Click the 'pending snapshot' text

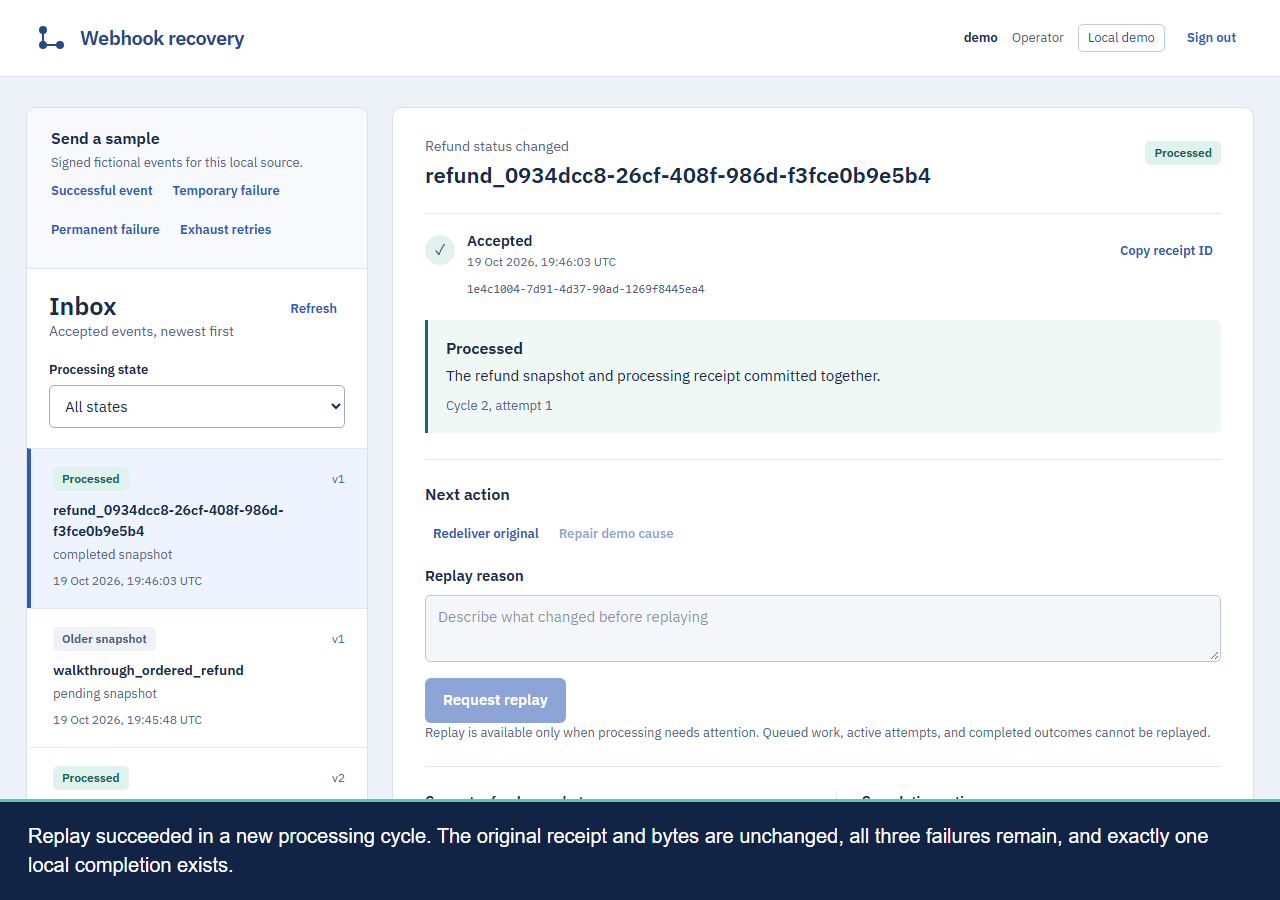tap(105, 694)
